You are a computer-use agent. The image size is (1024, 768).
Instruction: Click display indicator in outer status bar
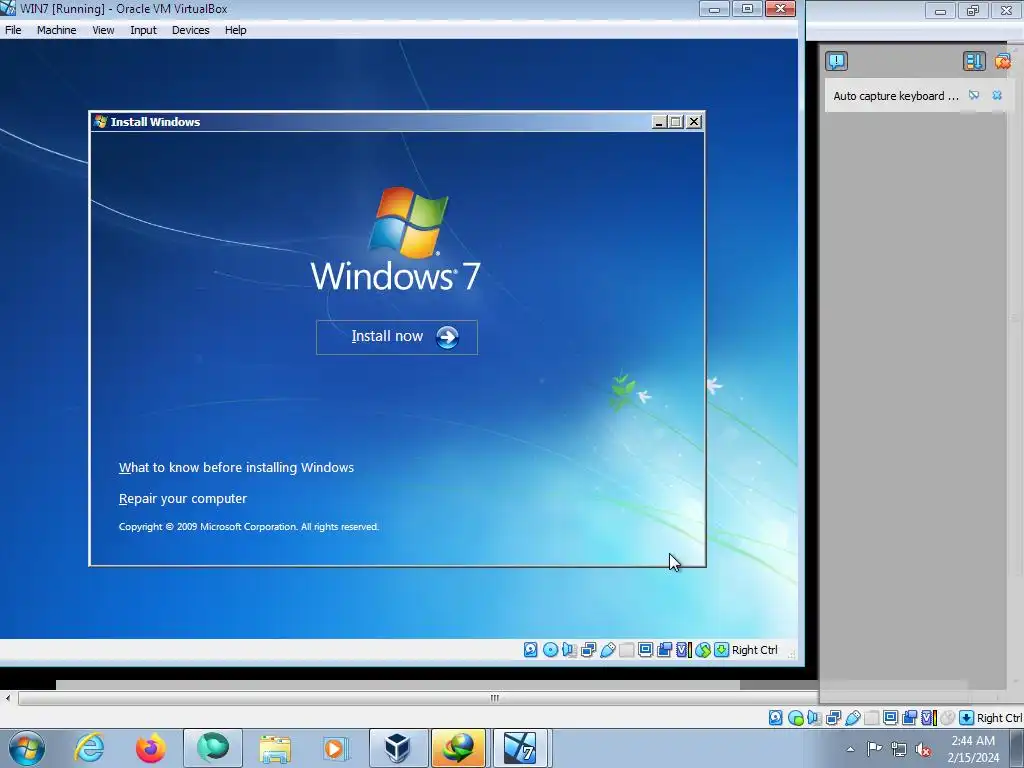click(890, 718)
